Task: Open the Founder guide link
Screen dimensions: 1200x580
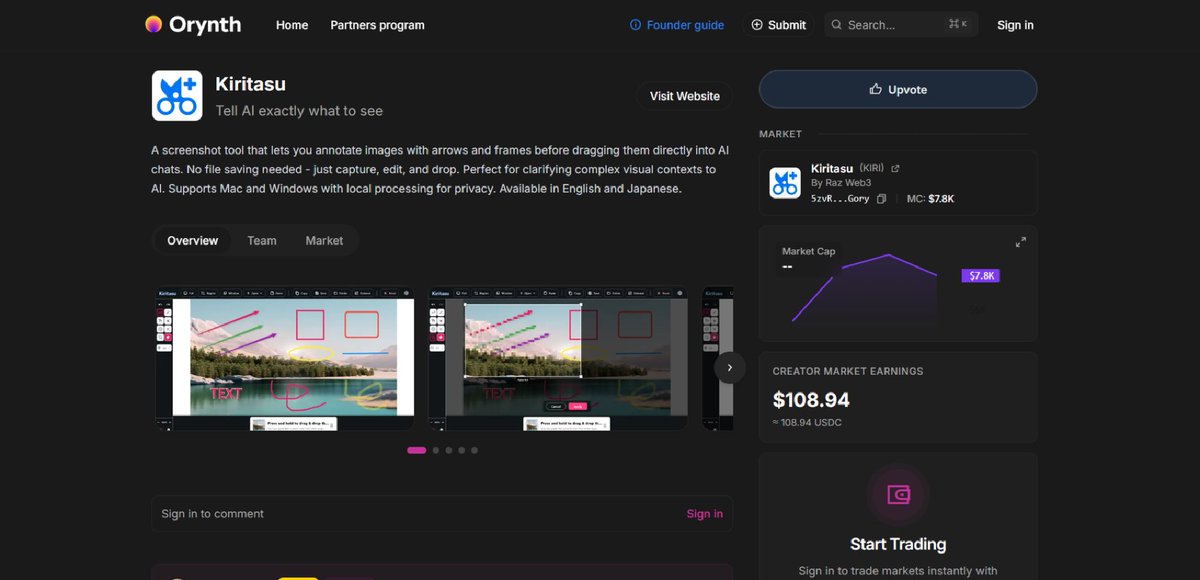Action: 677,25
